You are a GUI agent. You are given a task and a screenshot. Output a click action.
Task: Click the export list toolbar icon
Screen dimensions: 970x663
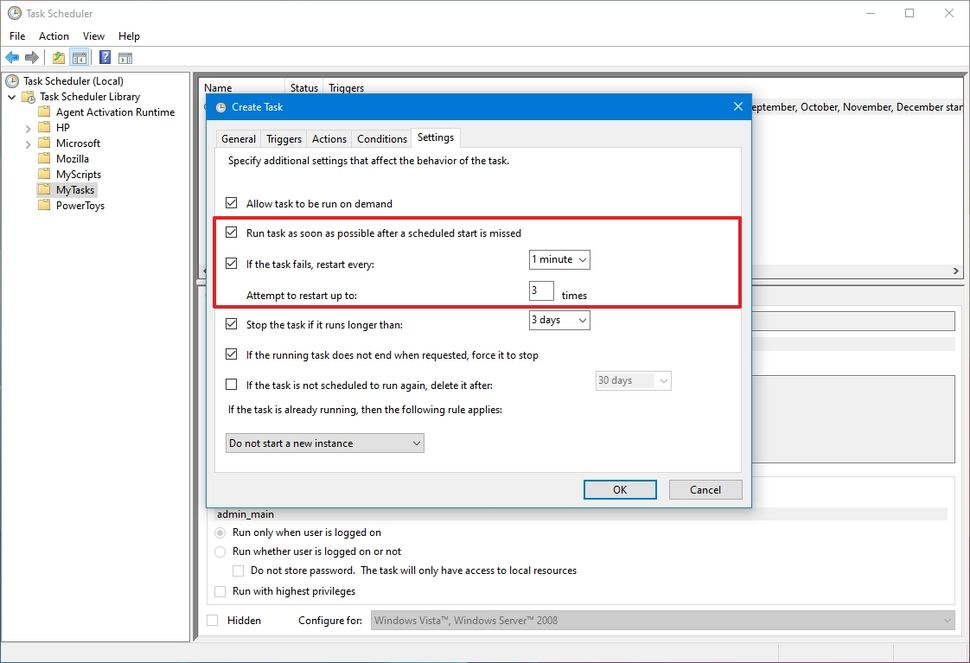58,57
